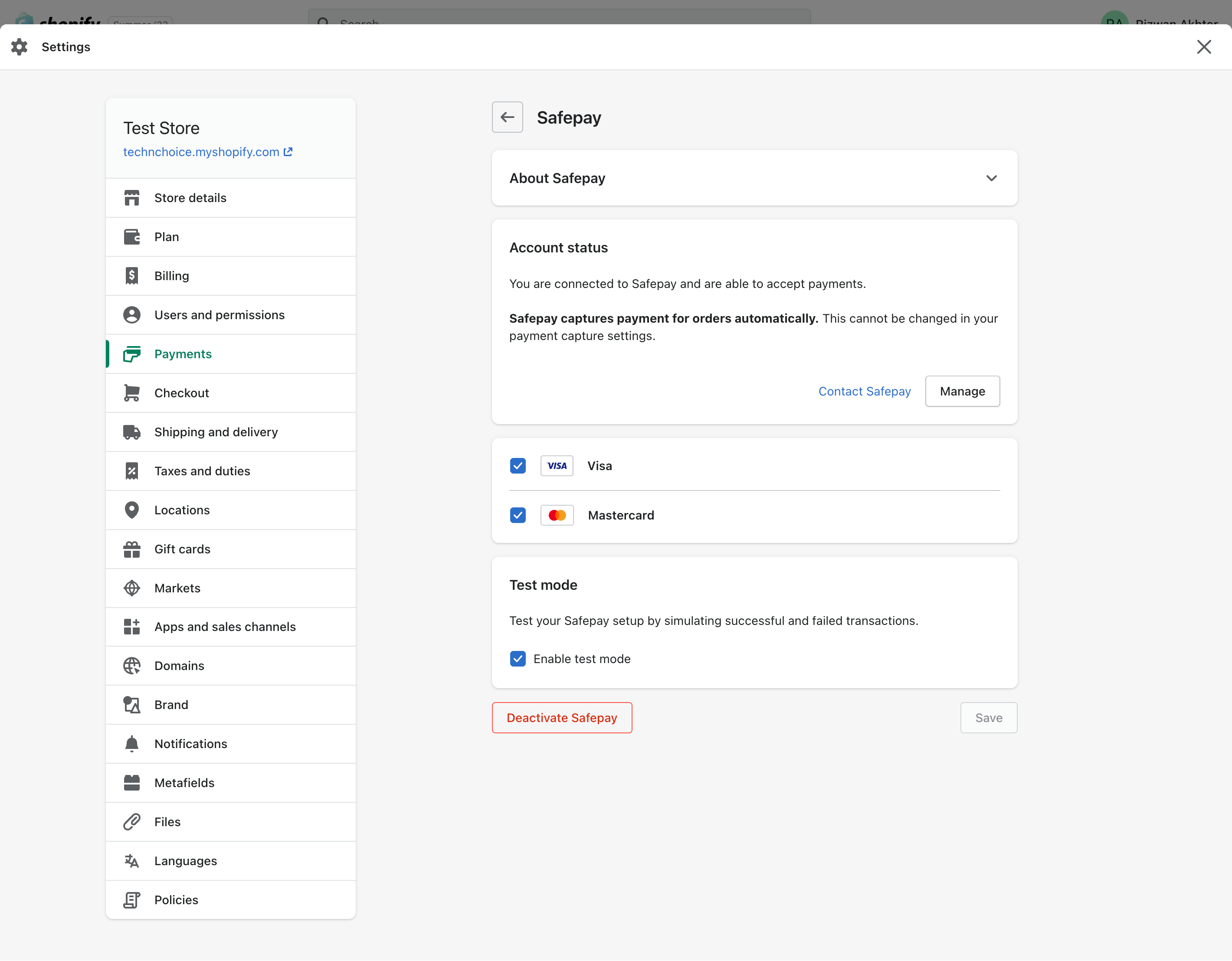Click the Billing receipt icon

tap(131, 276)
